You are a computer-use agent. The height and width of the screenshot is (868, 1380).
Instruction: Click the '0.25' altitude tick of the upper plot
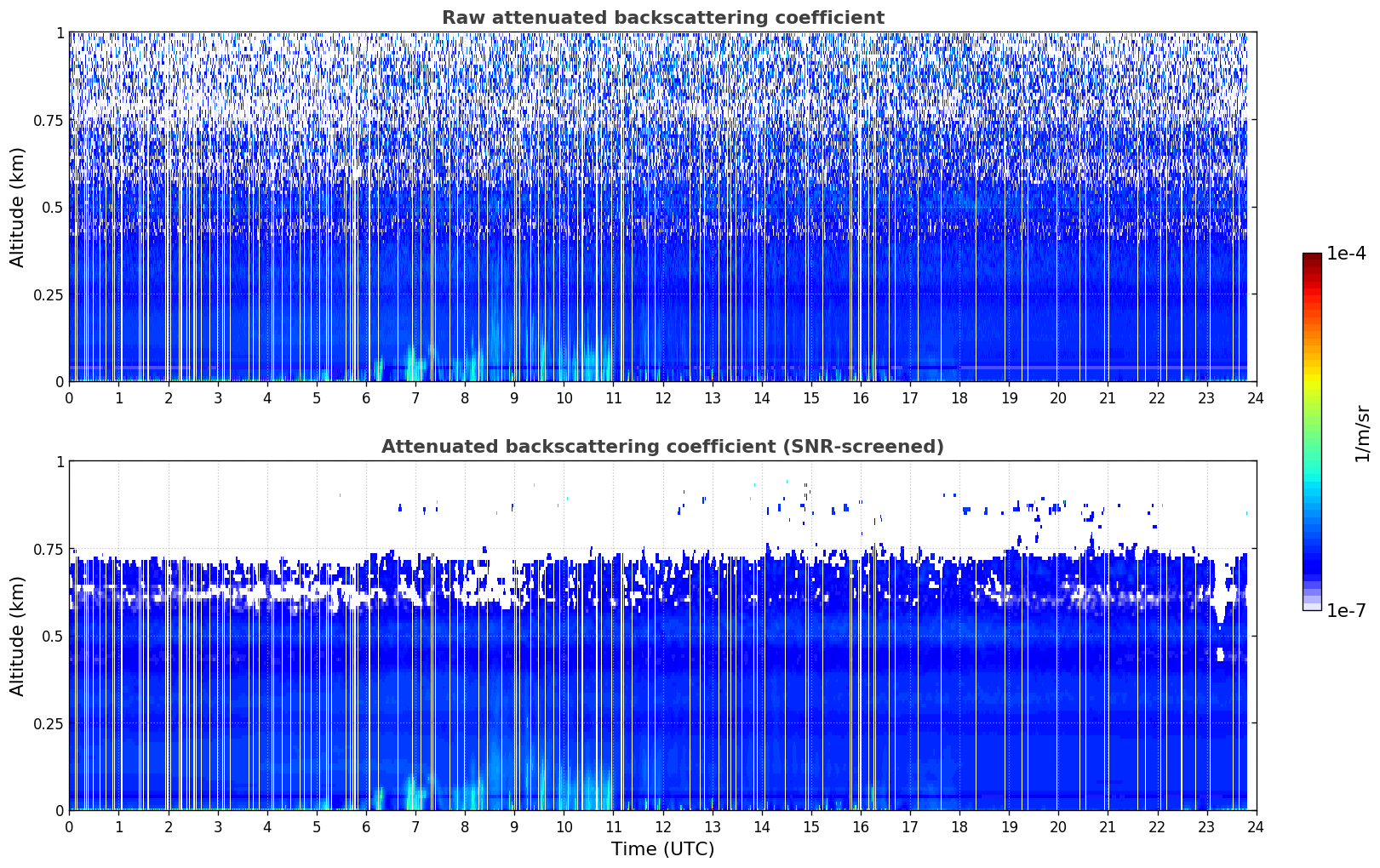[49, 295]
